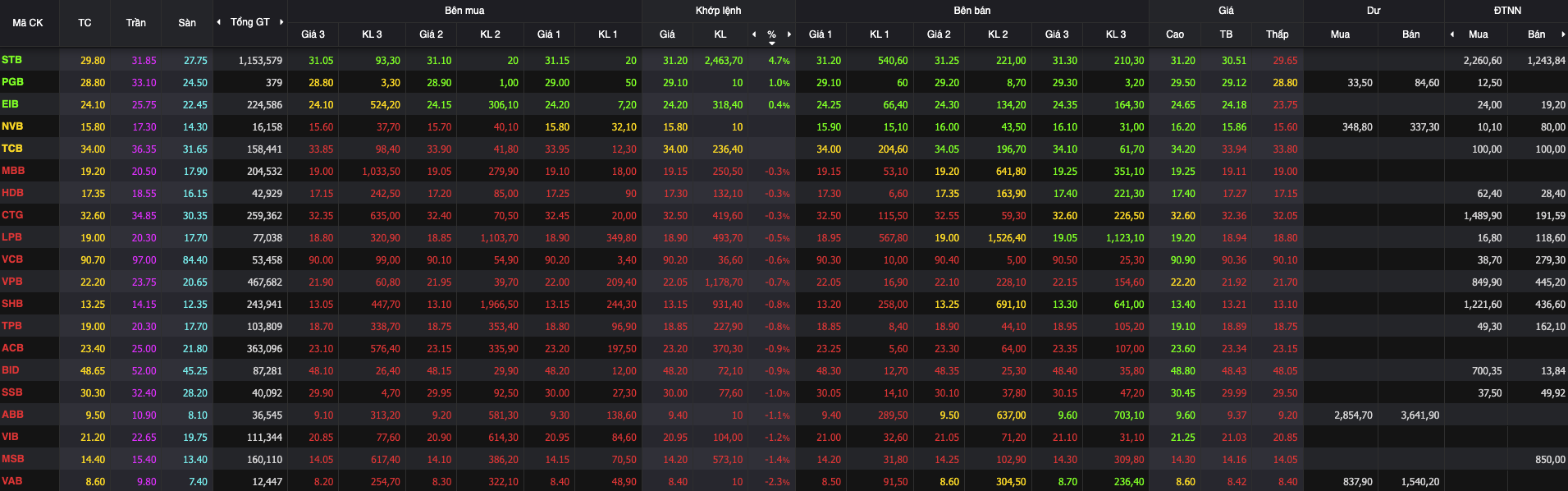
Task: Click the right arrow after ĐTNN Bán
Action: [1563, 34]
